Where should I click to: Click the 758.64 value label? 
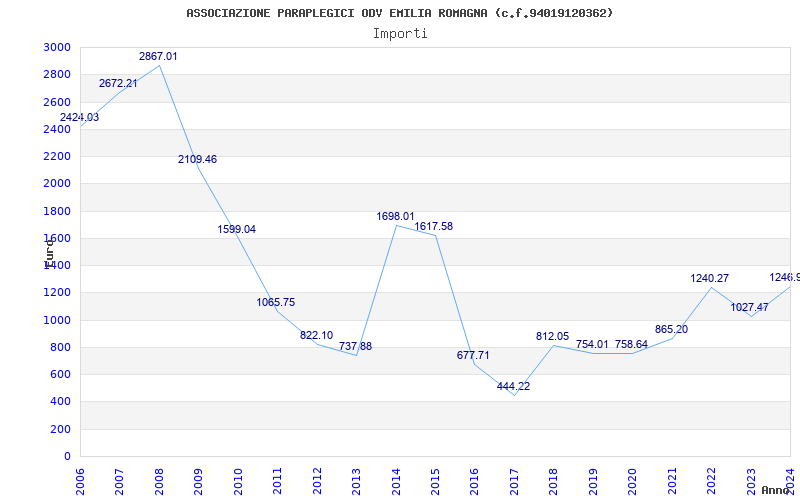(631, 344)
